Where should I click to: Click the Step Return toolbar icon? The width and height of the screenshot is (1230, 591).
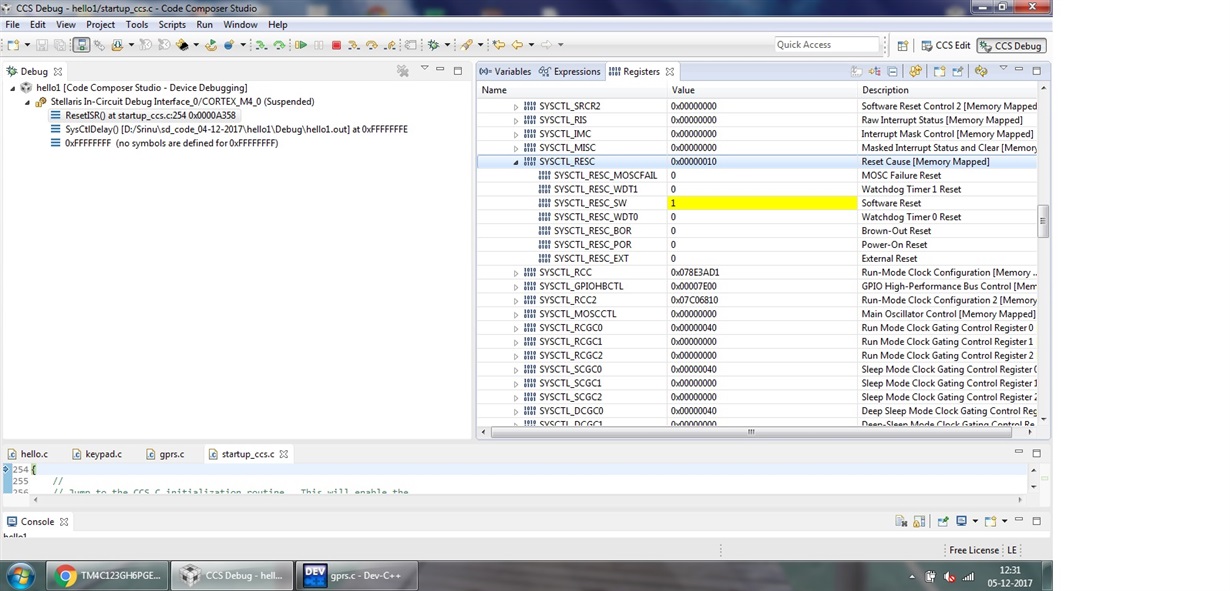pyautogui.click(x=389, y=45)
